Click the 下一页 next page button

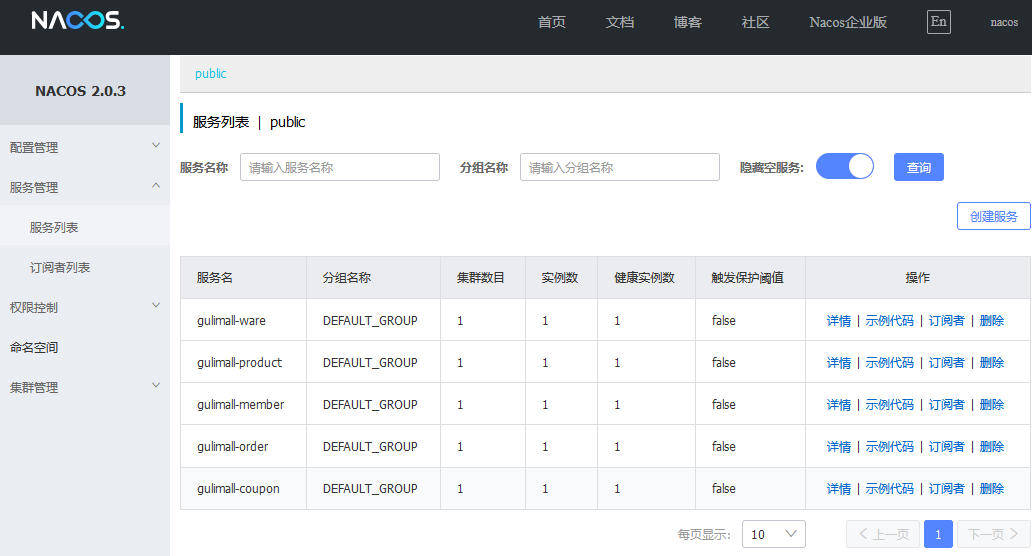tap(993, 534)
